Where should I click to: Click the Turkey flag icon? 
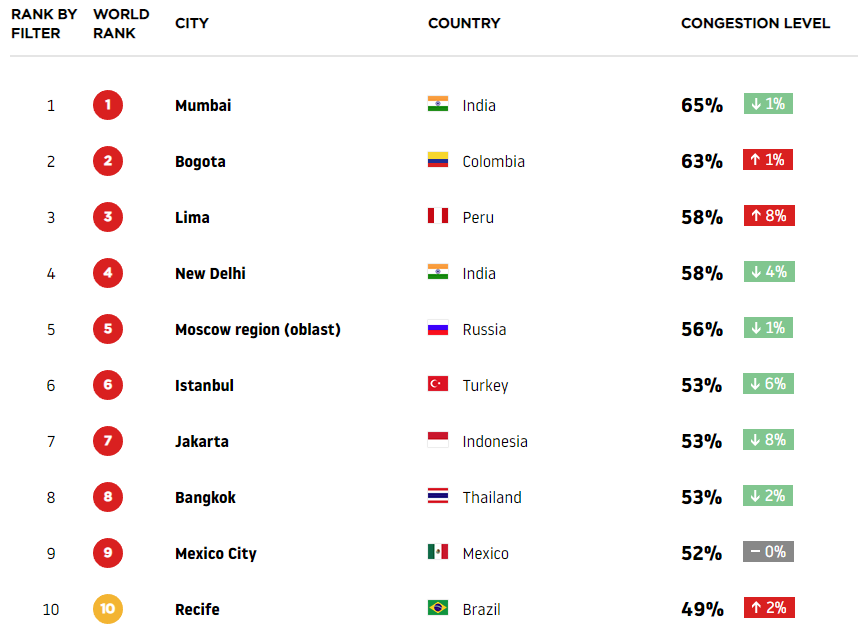[x=438, y=383]
